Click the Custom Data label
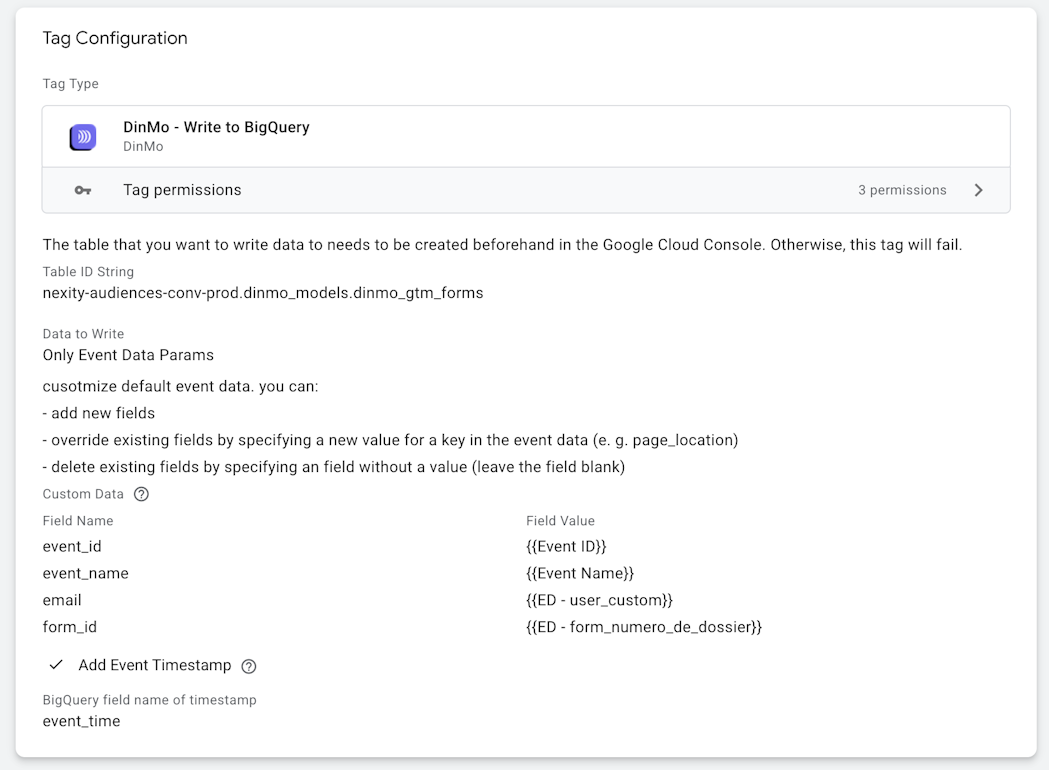Viewport: 1049px width, 770px height. (x=83, y=494)
